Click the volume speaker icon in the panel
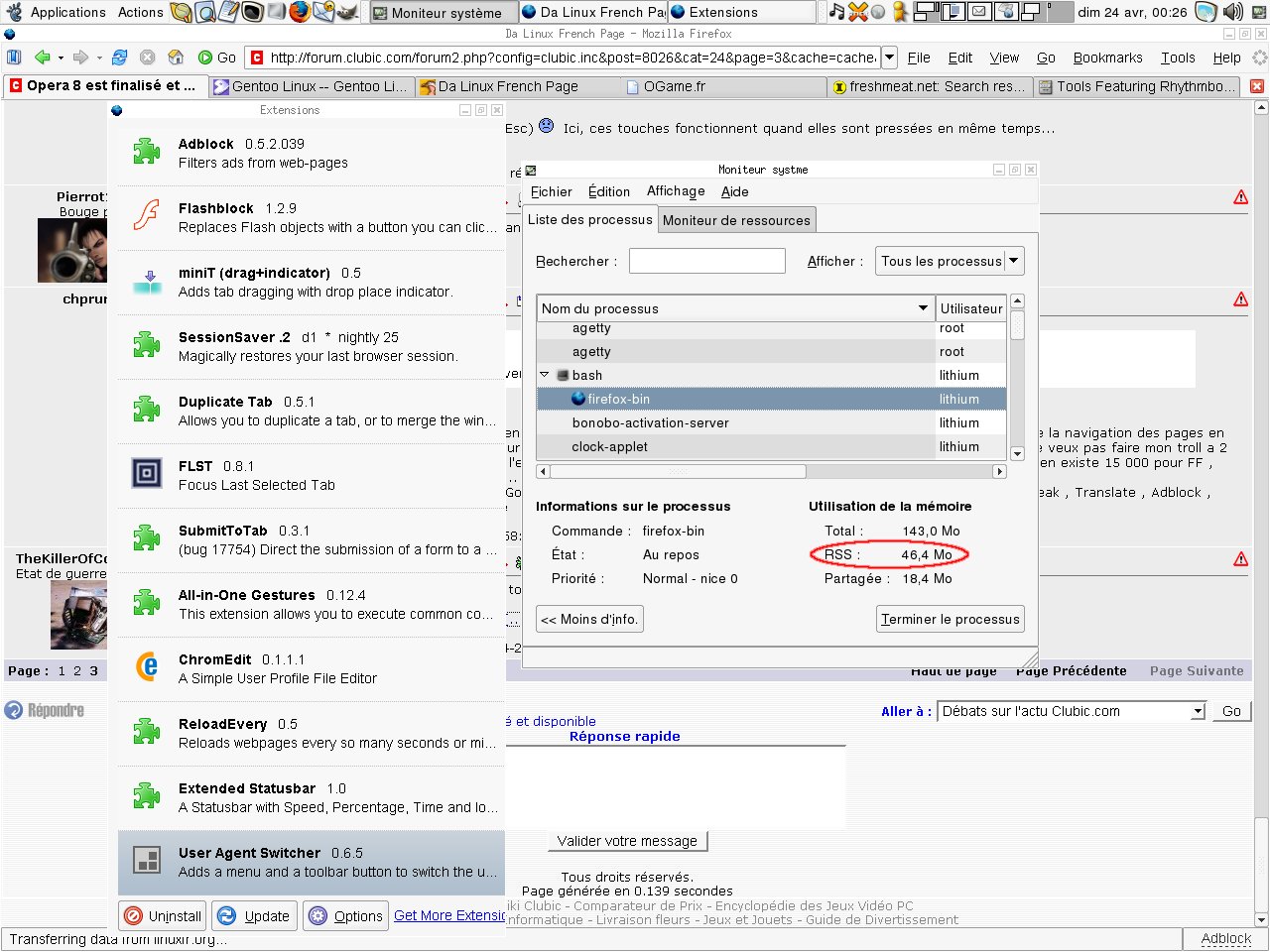 pyautogui.click(x=1233, y=12)
